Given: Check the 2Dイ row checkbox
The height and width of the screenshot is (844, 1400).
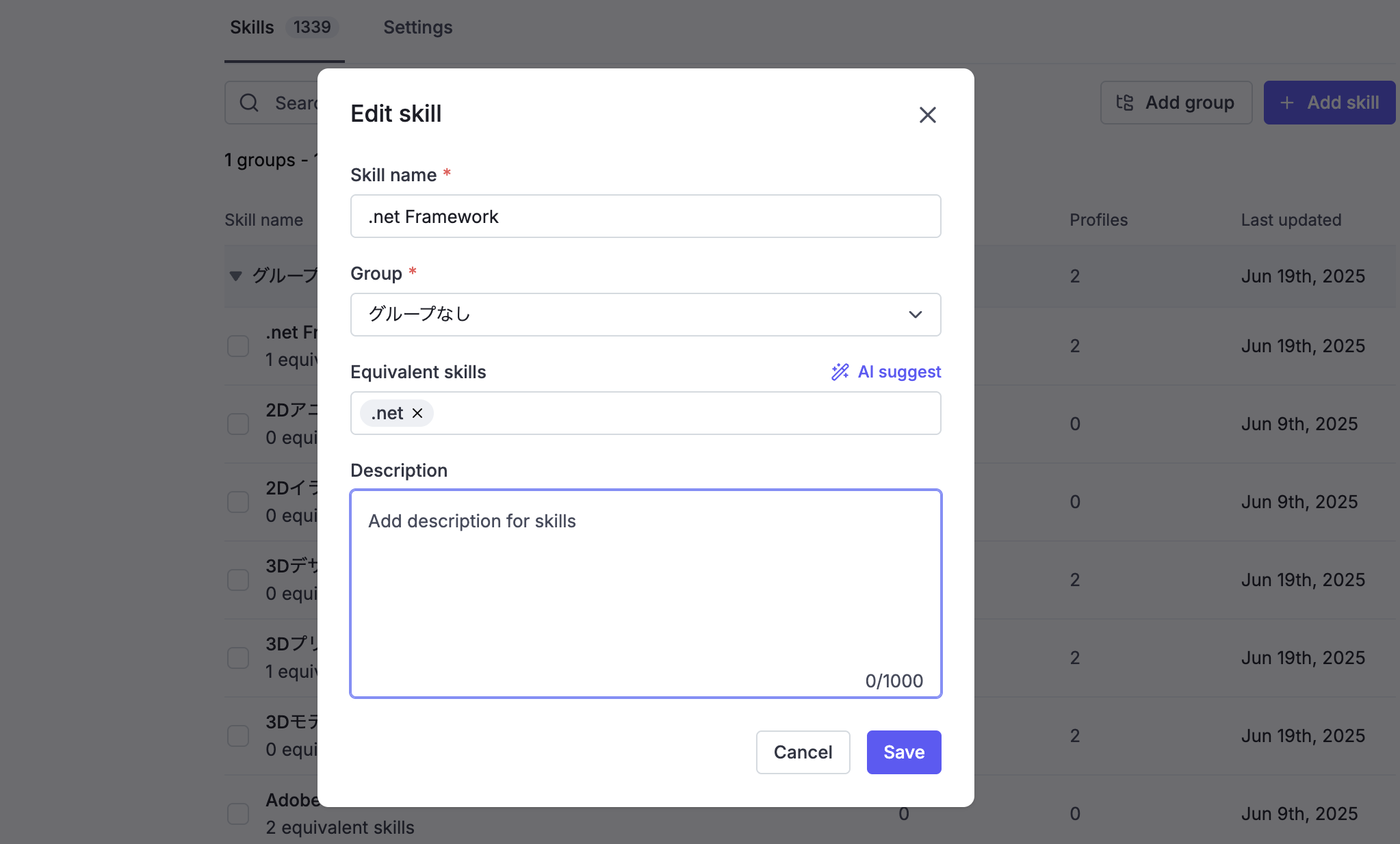Looking at the screenshot, I should pyautogui.click(x=238, y=502).
